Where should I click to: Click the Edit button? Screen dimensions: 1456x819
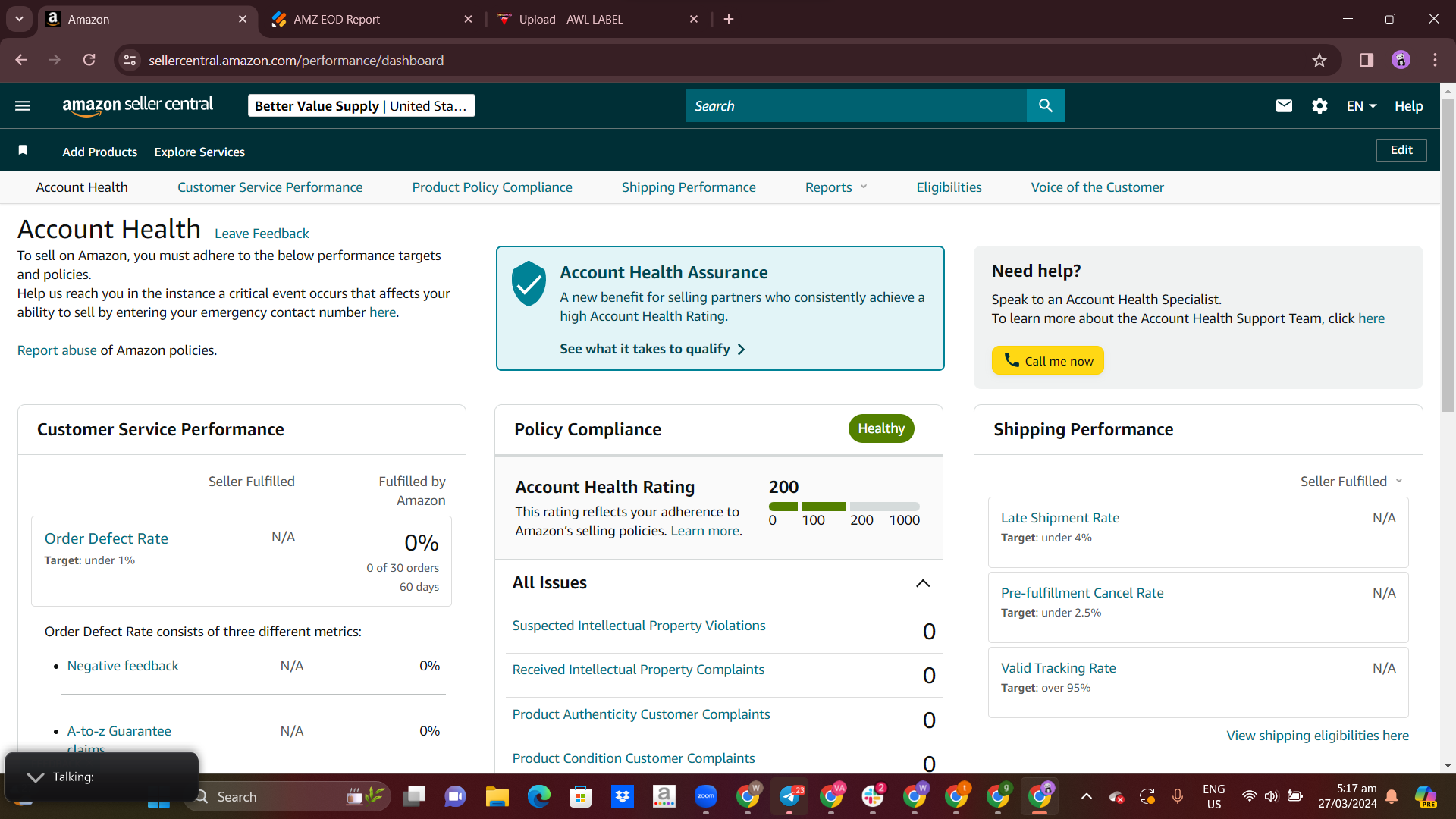(1401, 150)
